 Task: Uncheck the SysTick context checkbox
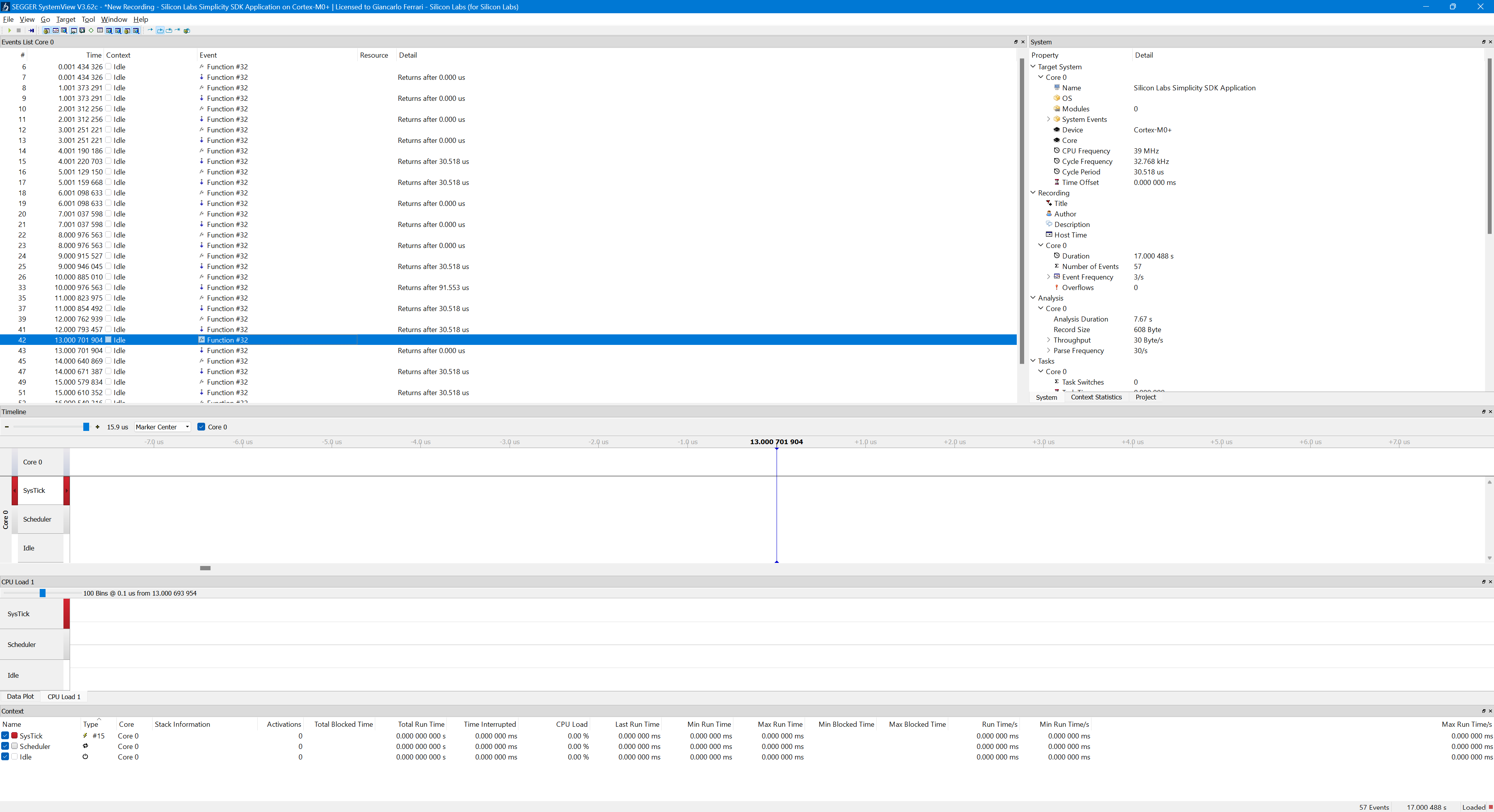point(5,735)
